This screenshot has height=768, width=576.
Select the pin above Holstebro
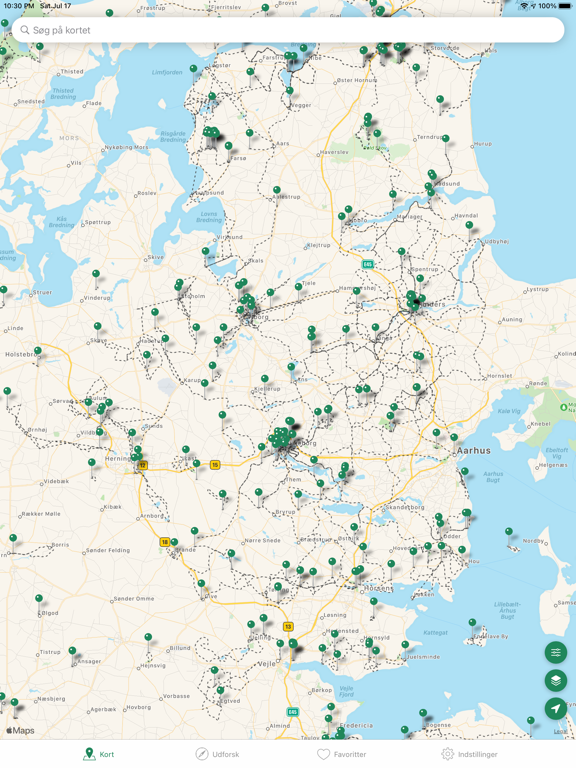tap(38, 350)
